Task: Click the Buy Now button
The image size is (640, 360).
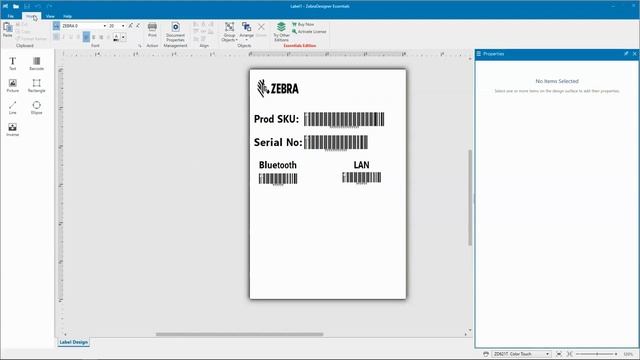Action: [x=303, y=24]
